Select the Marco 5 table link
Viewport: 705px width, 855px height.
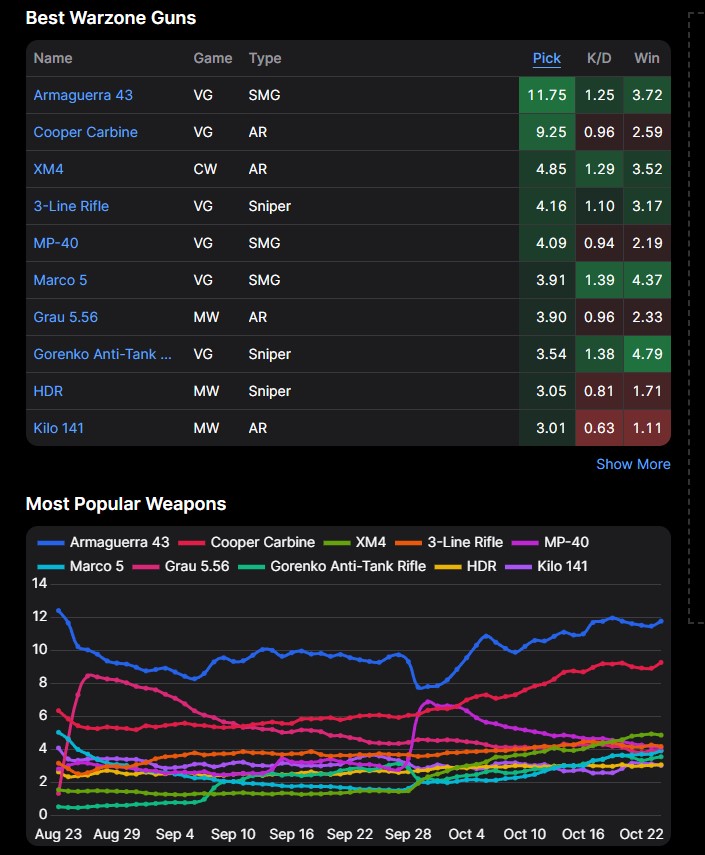60,280
